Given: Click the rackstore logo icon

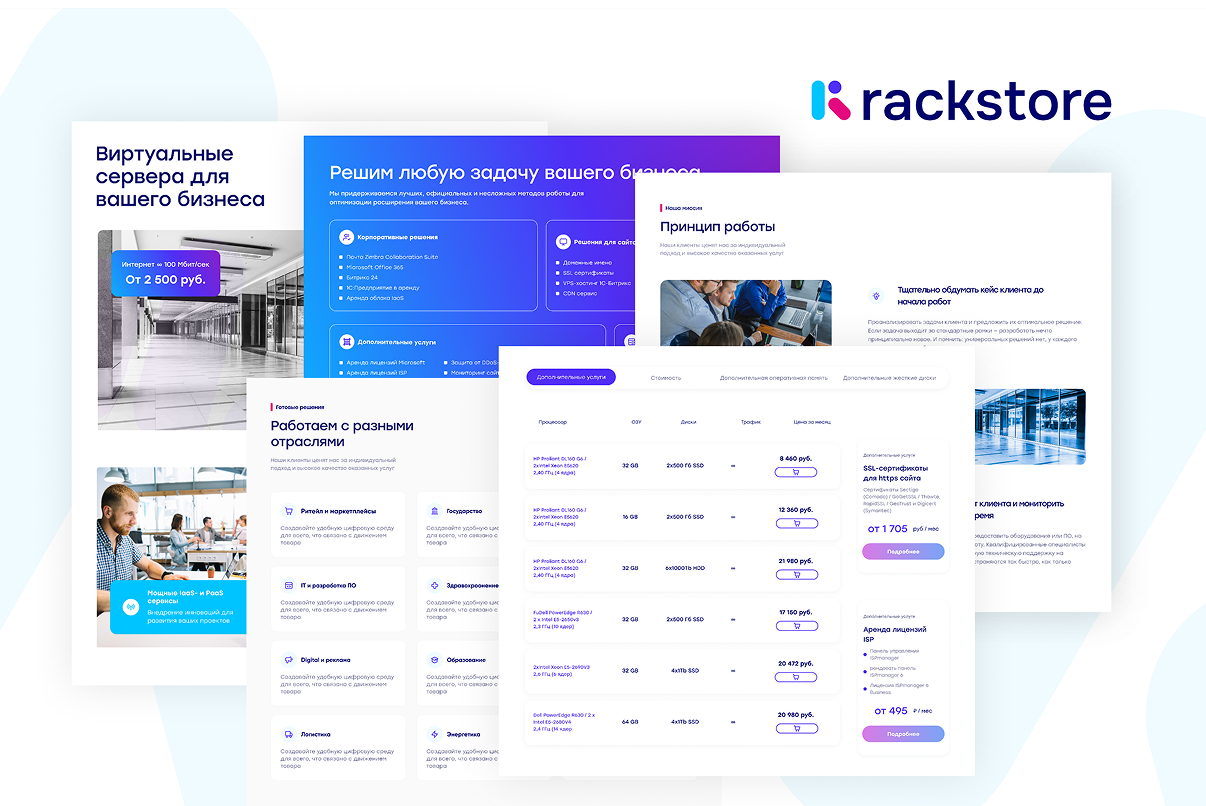Looking at the screenshot, I should pos(831,101).
